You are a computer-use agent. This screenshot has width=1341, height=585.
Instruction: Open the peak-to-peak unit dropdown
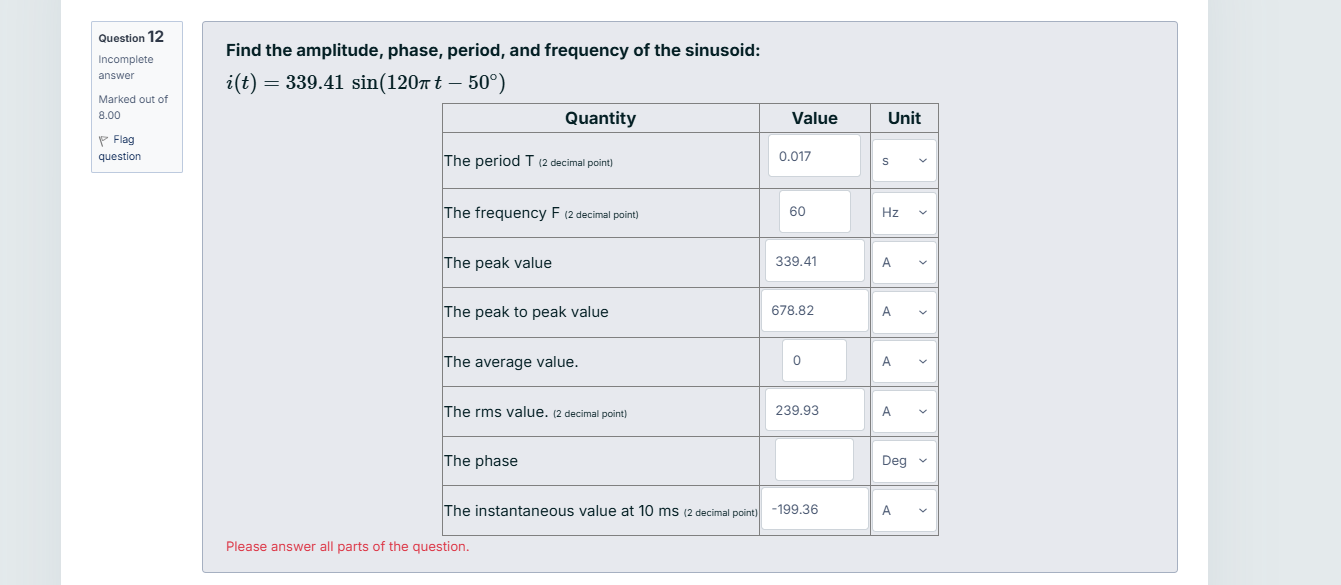tap(903, 311)
